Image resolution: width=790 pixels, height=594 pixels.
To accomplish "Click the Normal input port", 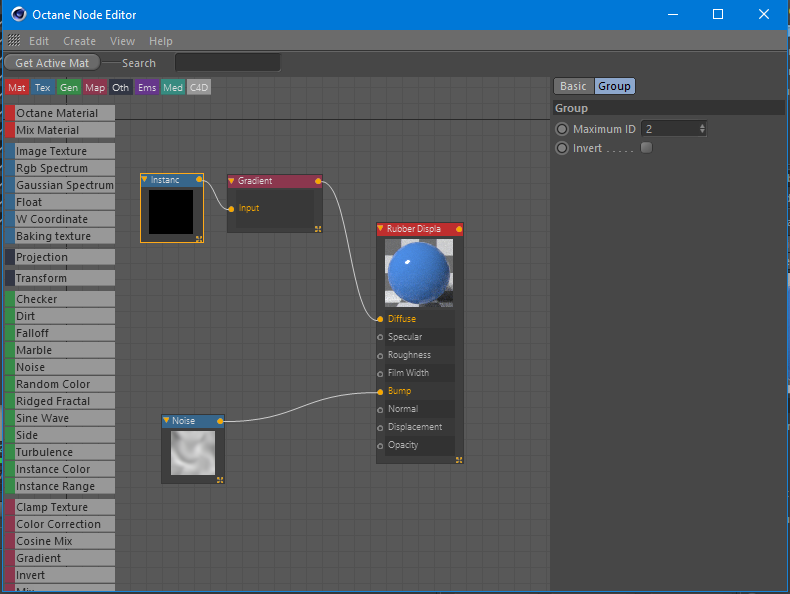I will tap(380, 410).
